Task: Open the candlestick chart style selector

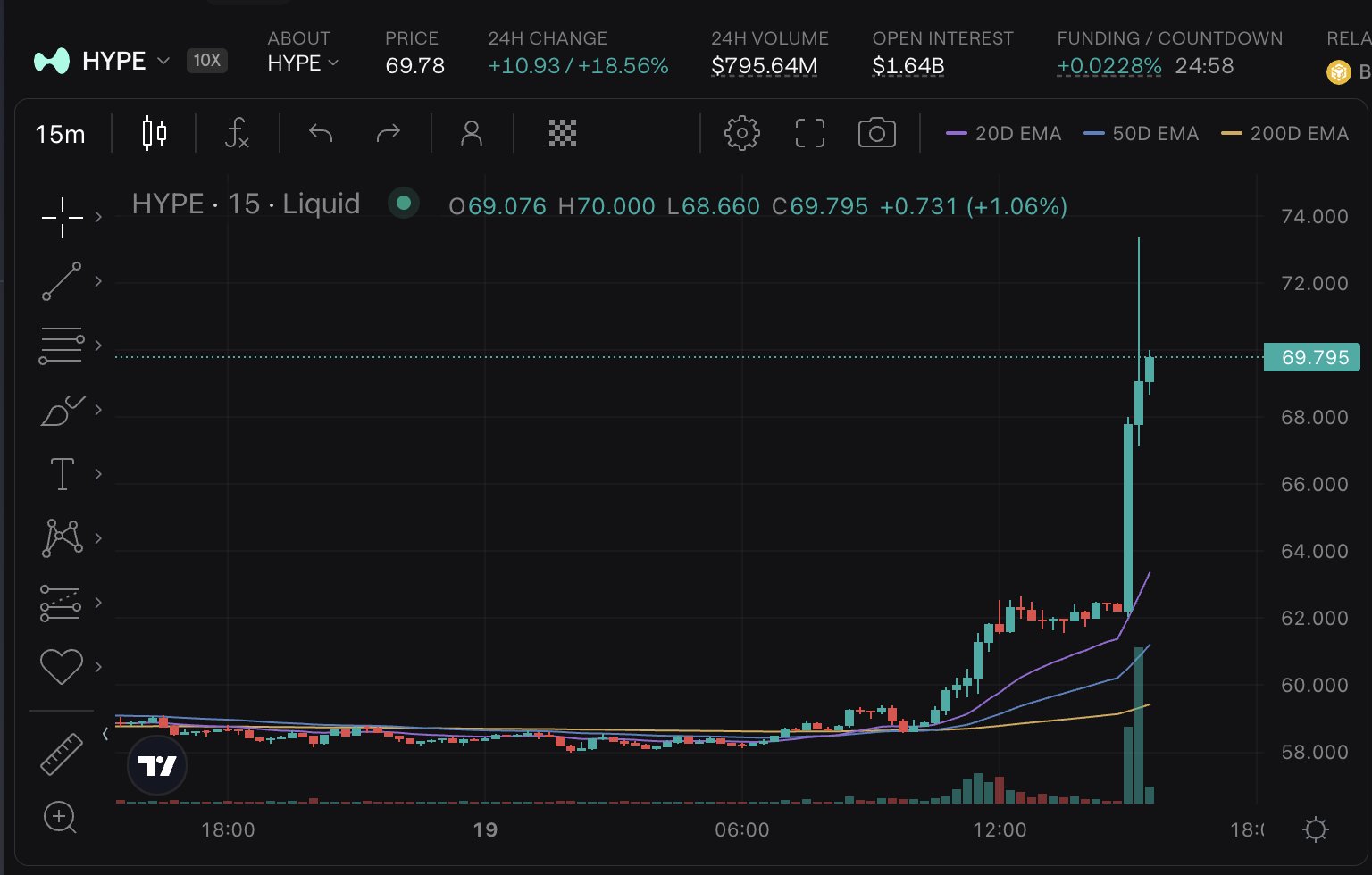Action: pyautogui.click(x=155, y=134)
